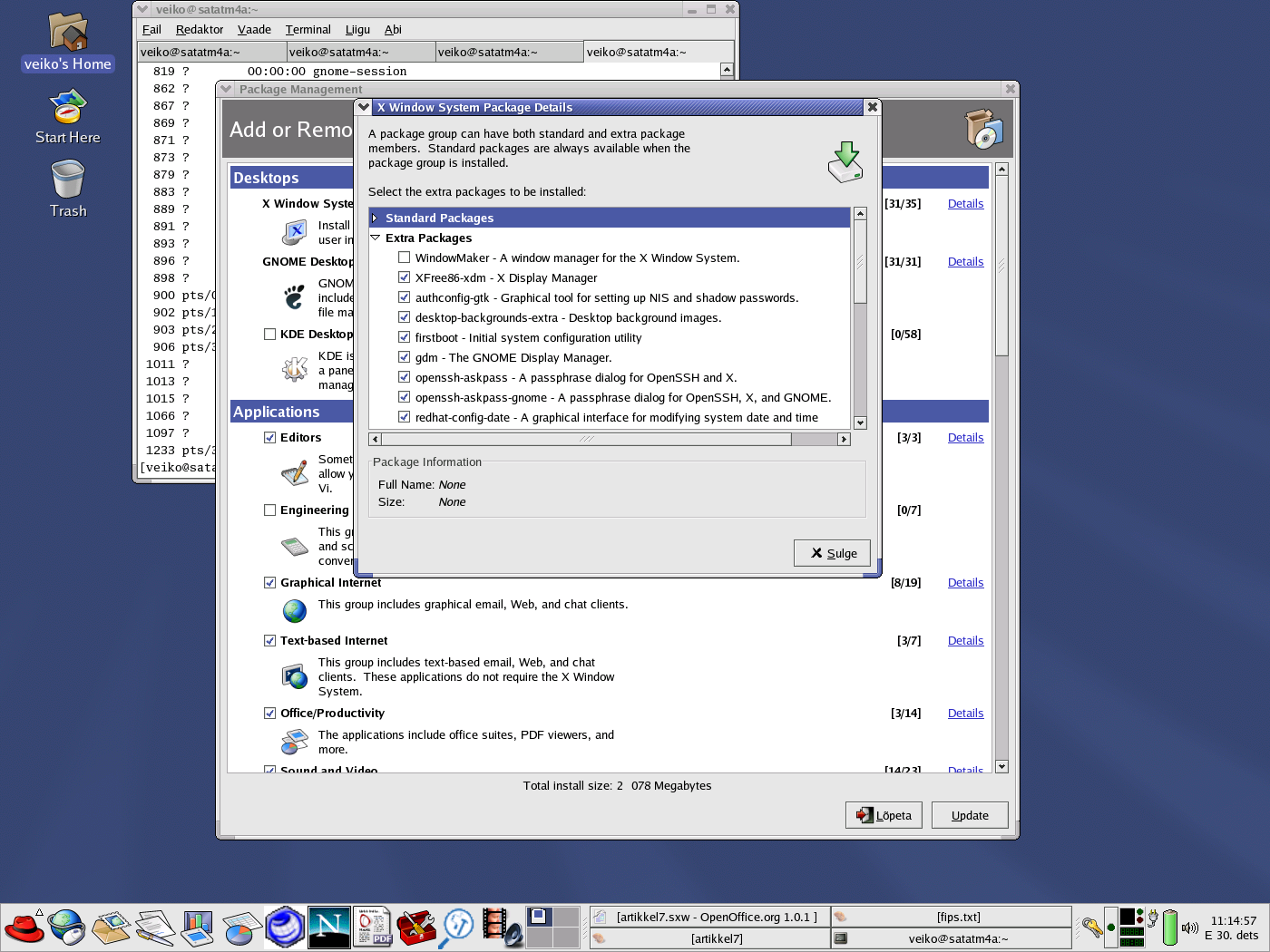This screenshot has width=1270, height=952.
Task: Click the Start Here desktop icon
Action: [68, 117]
